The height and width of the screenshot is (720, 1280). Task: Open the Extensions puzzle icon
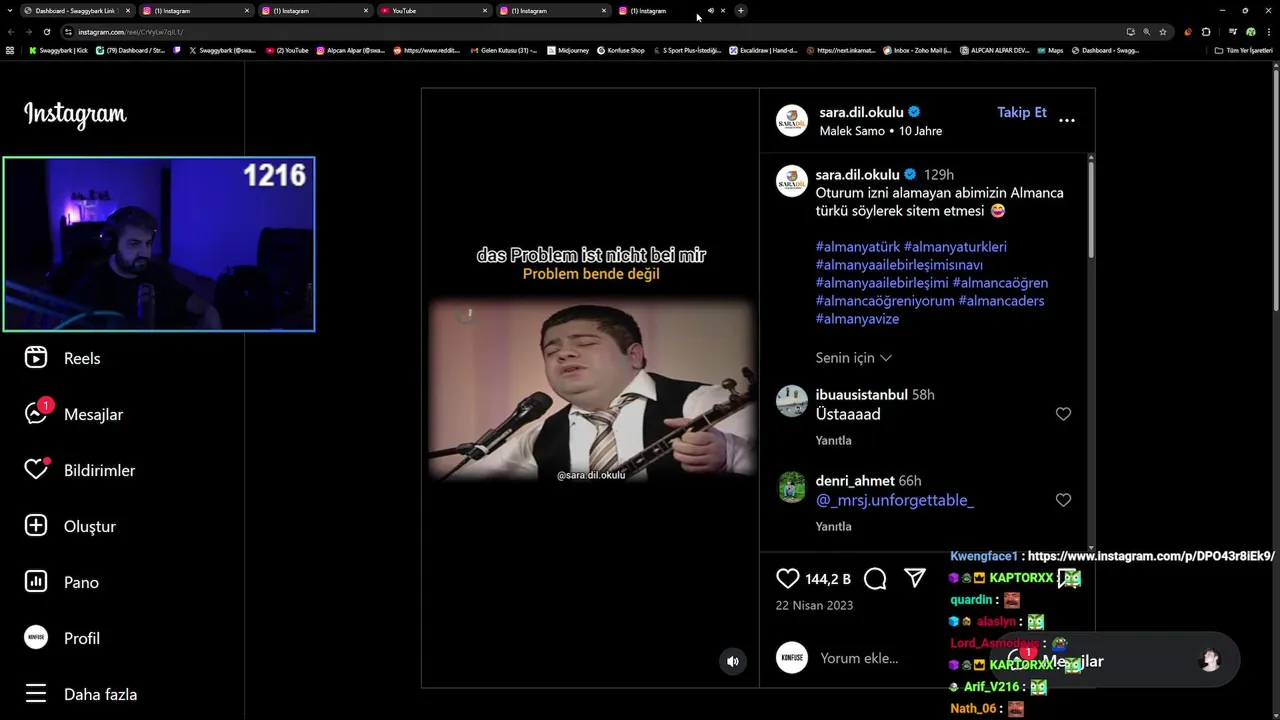(1206, 32)
